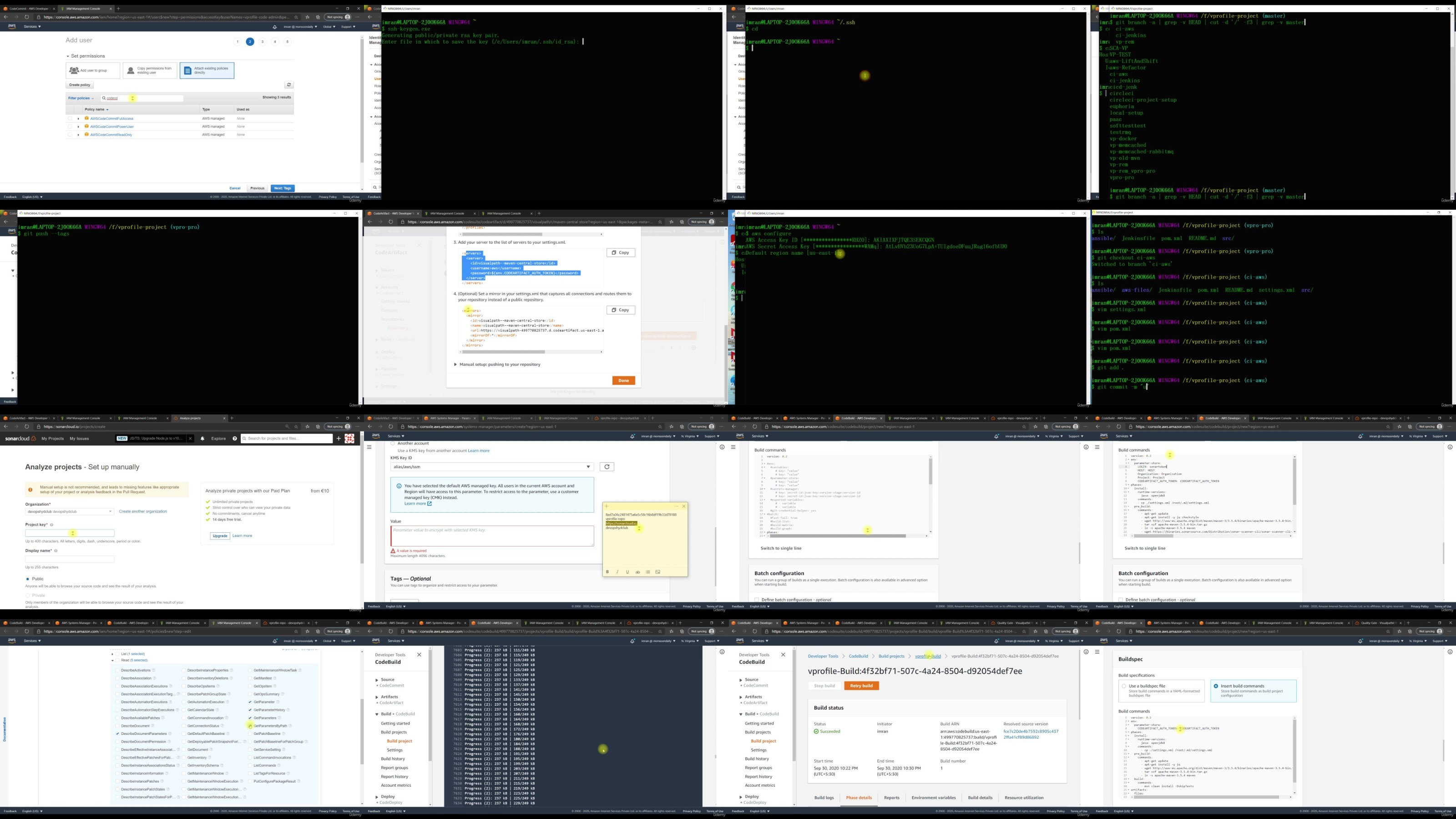This screenshot has height=819, width=1456.
Task: Click the plus icon beside SonarCloud search
Action: 339,439
